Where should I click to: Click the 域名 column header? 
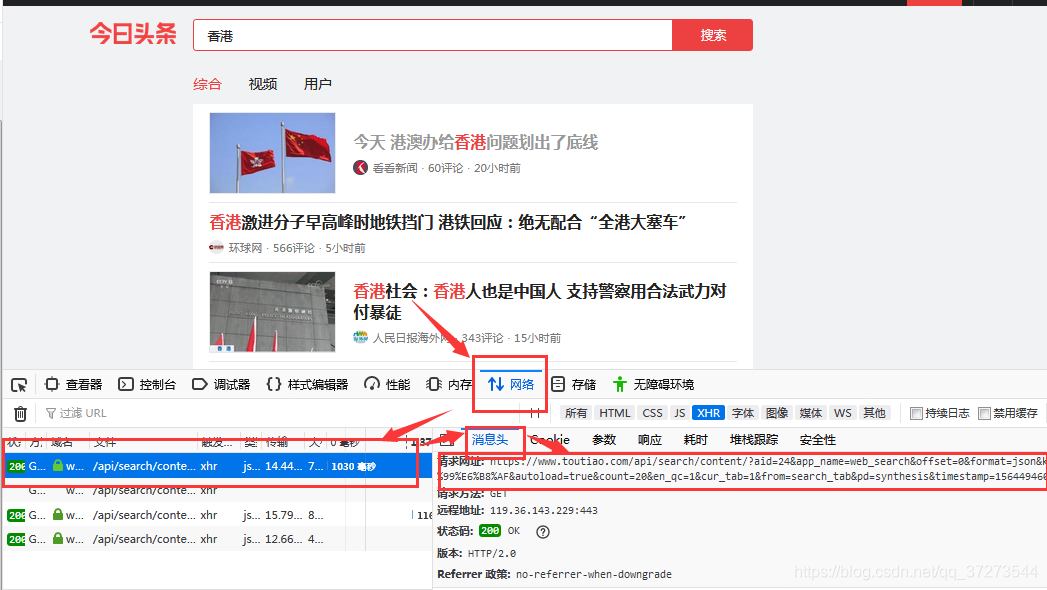(x=61, y=442)
